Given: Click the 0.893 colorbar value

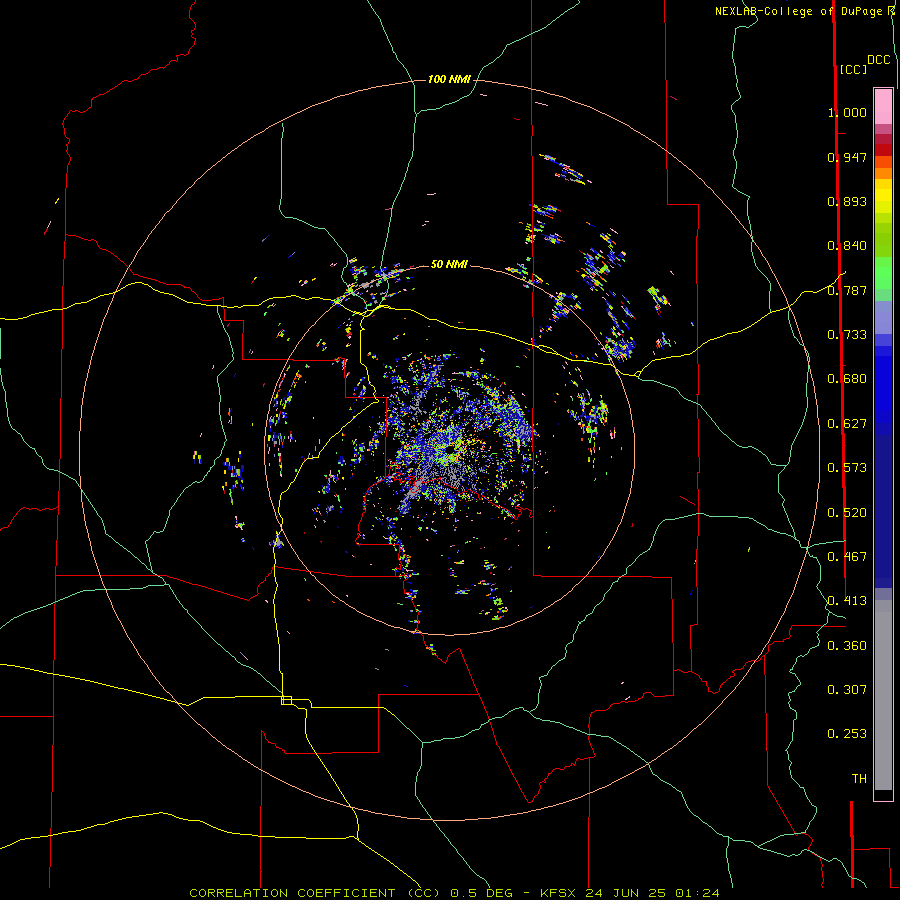Looking at the screenshot, I should 847,201.
